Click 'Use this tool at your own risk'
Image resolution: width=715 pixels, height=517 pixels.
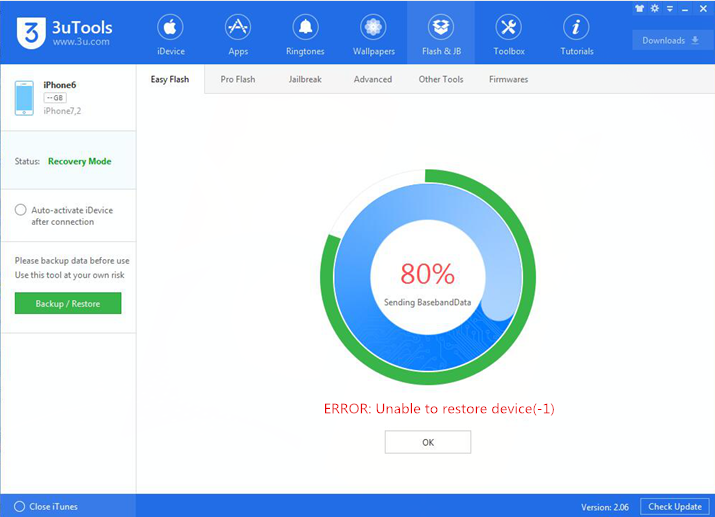(x=69, y=275)
